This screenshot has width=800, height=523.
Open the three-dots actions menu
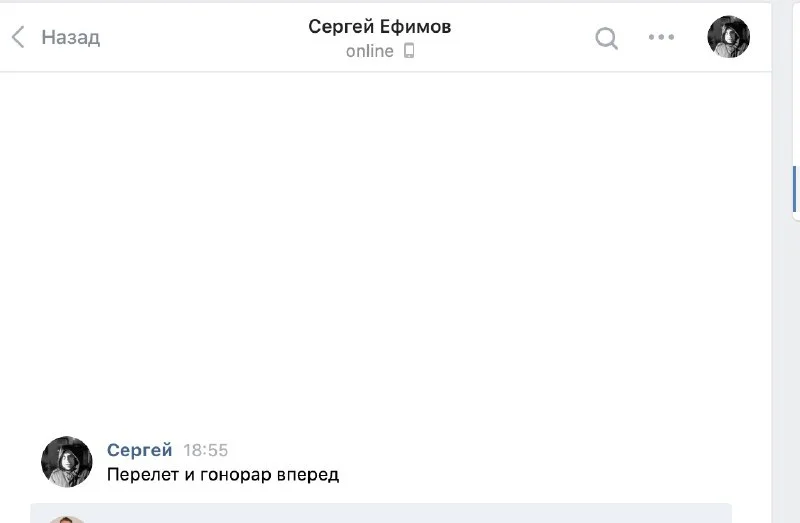661,38
